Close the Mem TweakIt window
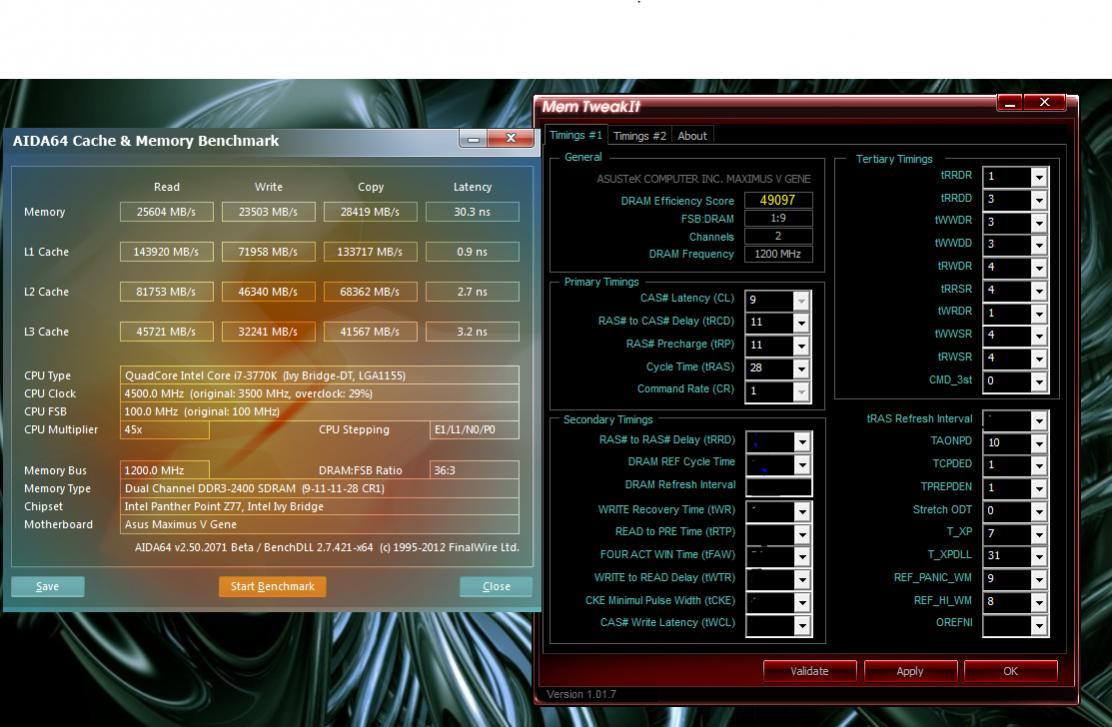This screenshot has width=1112, height=727. tap(1045, 103)
